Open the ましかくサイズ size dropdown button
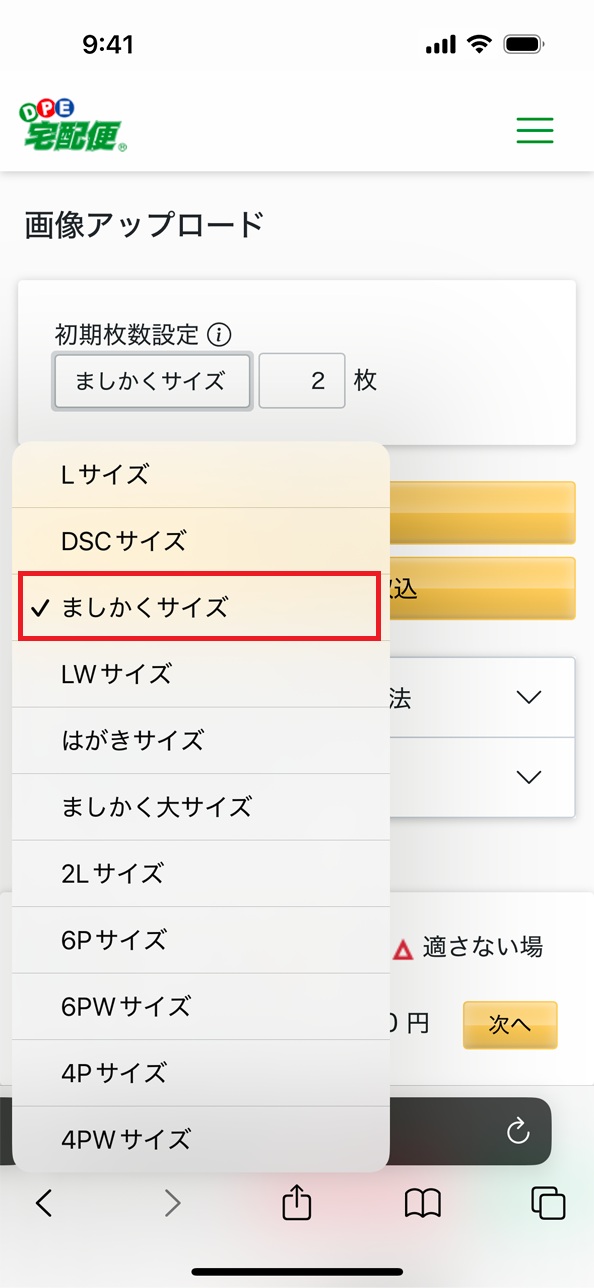 pyautogui.click(x=152, y=381)
